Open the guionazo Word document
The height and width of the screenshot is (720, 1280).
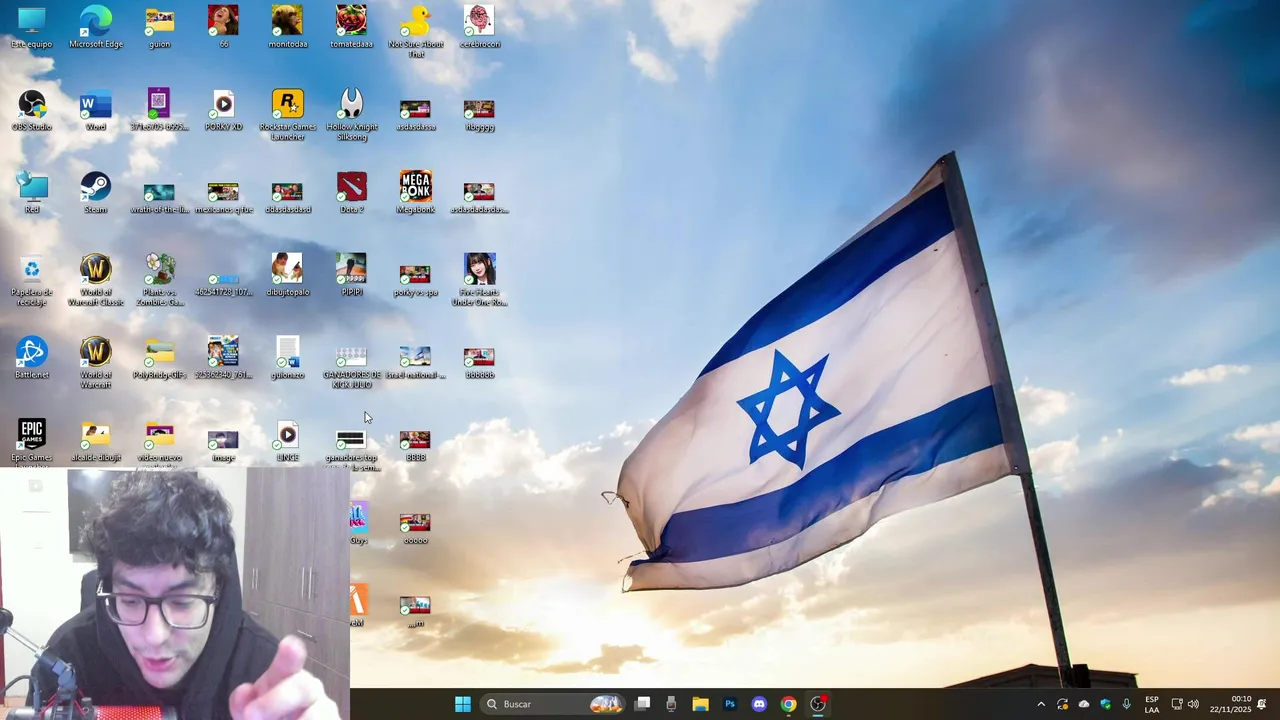click(x=287, y=358)
